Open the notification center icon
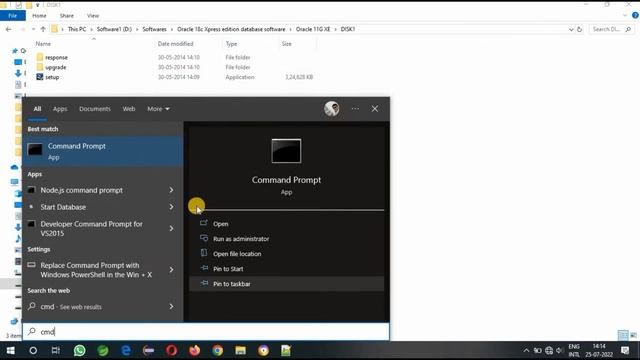Screen dimensions: 640x360 tap(625, 350)
